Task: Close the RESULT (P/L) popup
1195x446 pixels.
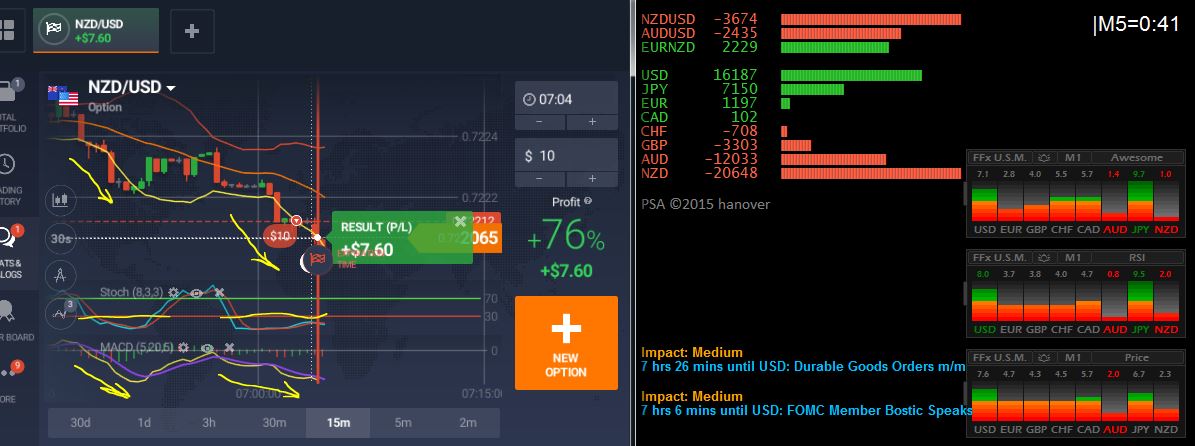Action: 460,222
